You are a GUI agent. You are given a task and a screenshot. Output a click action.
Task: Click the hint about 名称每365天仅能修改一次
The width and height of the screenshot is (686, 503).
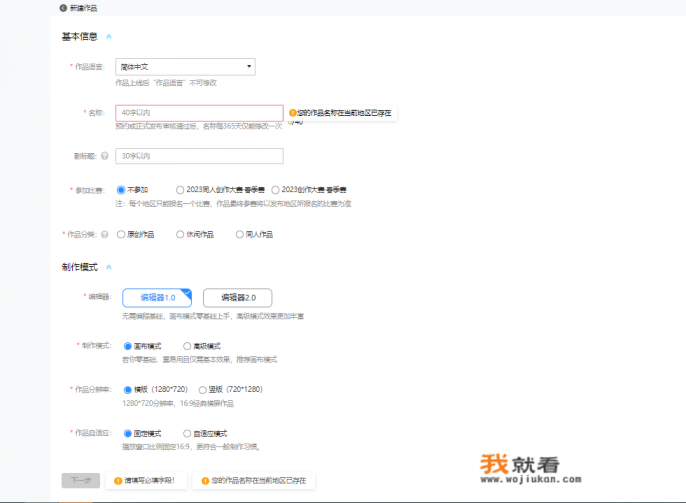click(x=199, y=126)
